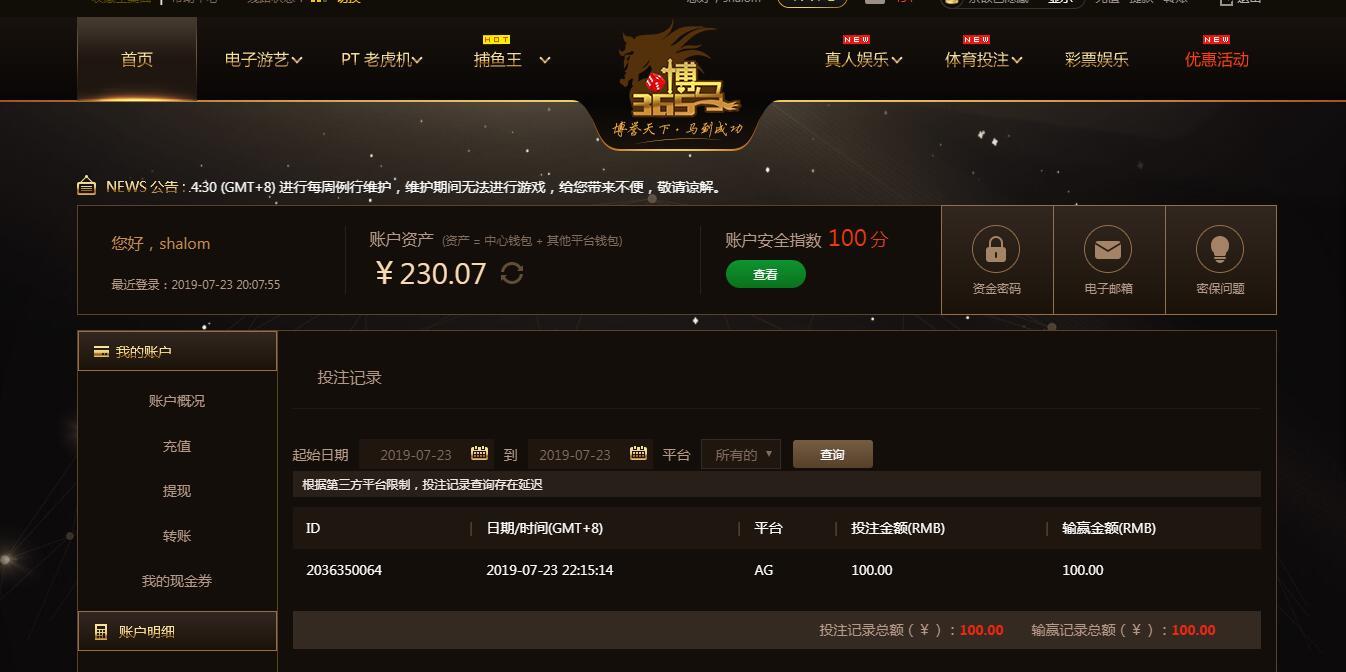The width and height of the screenshot is (1346, 672).
Task: Click the NEWS announcement icon
Action: coord(87,186)
